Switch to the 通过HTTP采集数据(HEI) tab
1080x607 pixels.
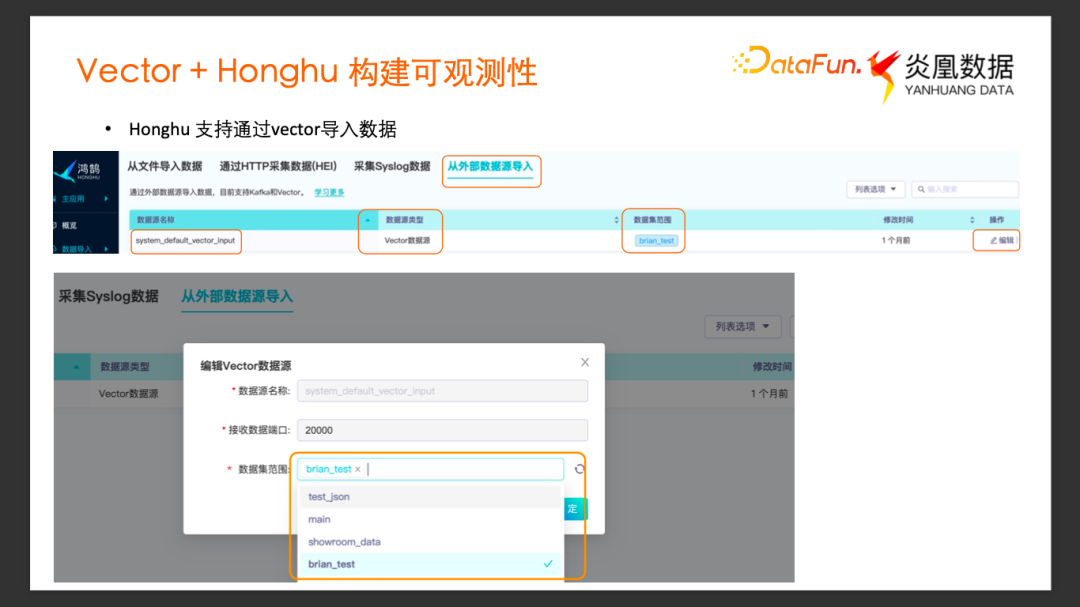pos(278,166)
